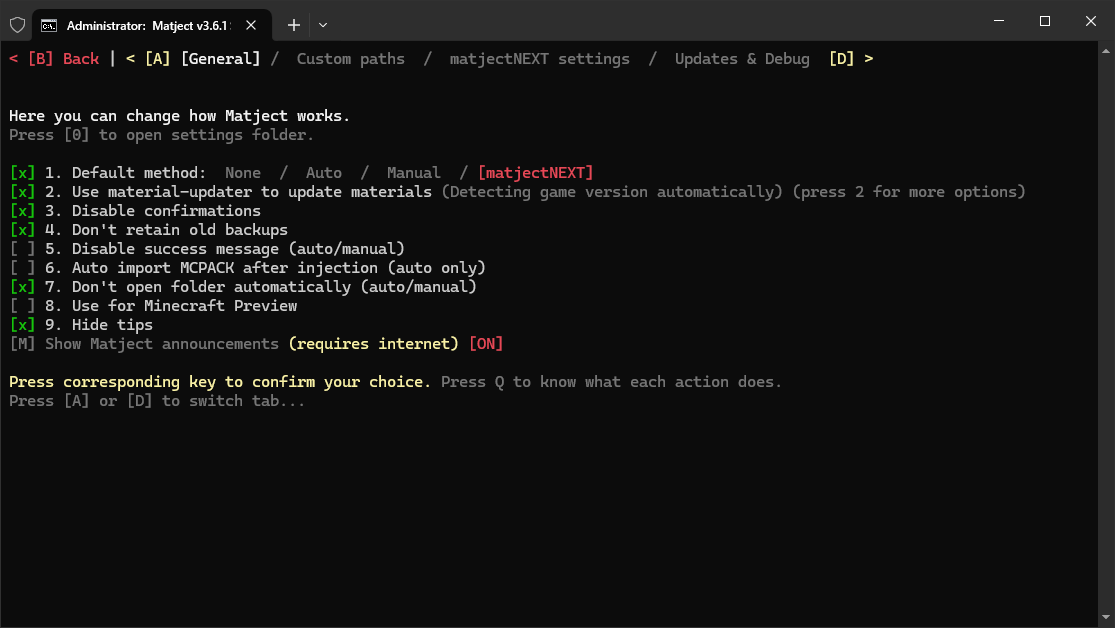1115x628 pixels.
Task: Toggle checkbox for Use material-updater option
Action: [22, 192]
